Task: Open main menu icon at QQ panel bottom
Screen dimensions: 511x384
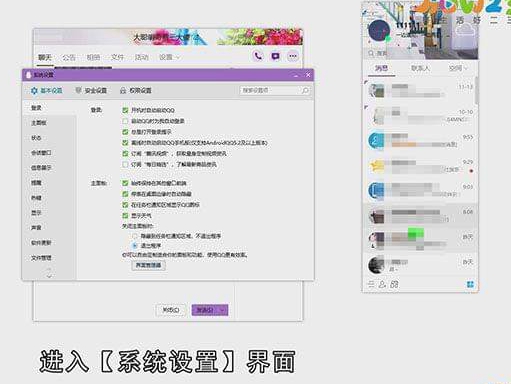Action: 371,284
